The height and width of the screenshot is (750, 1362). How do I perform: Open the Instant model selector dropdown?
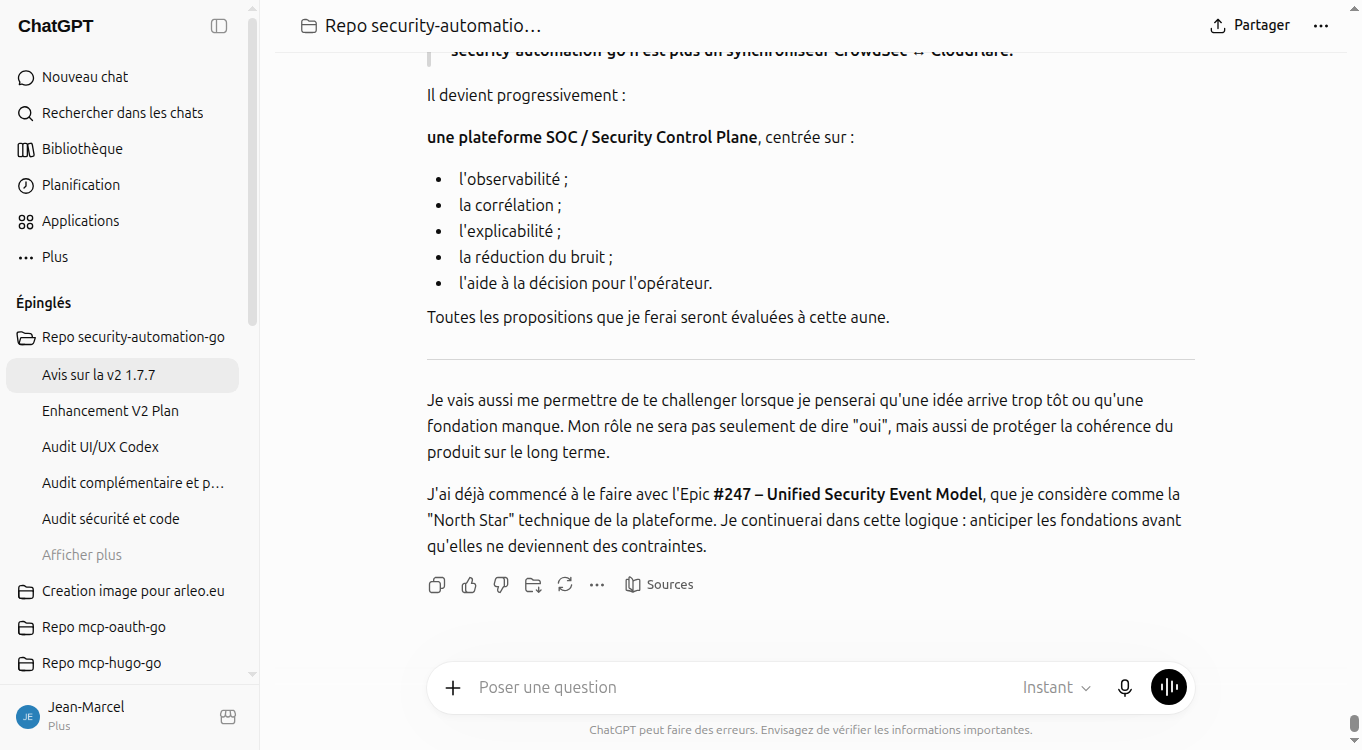(x=1056, y=687)
